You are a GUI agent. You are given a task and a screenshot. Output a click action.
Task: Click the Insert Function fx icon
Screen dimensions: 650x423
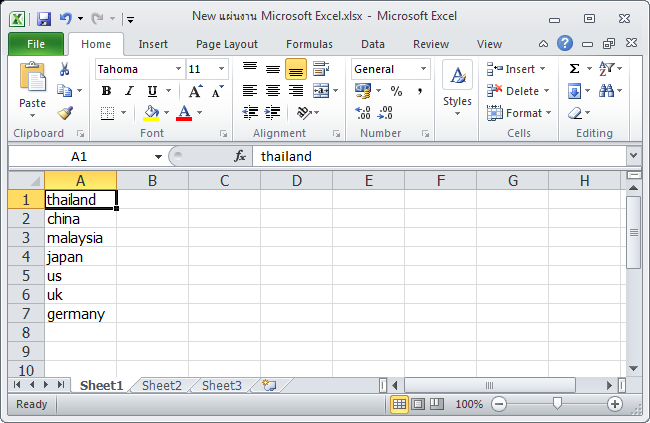240,156
